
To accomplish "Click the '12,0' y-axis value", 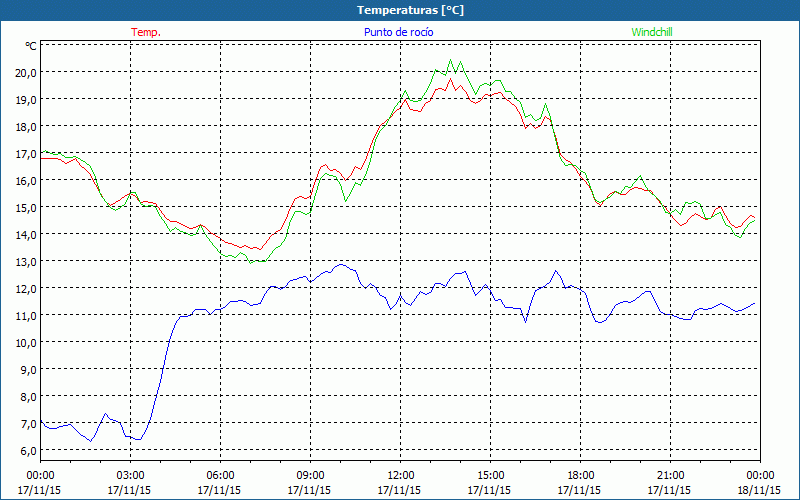I will point(26,289).
